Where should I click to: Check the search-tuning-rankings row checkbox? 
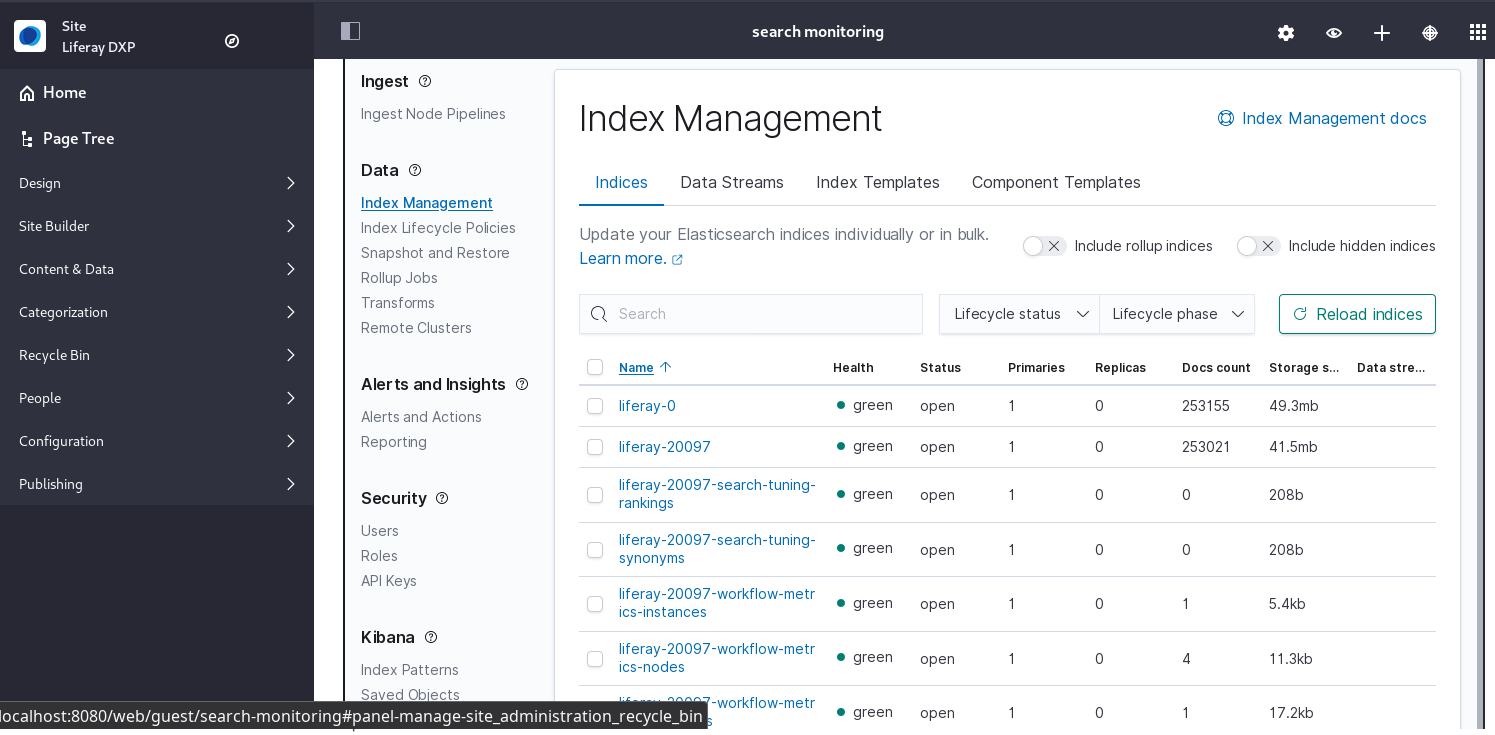pyautogui.click(x=595, y=495)
